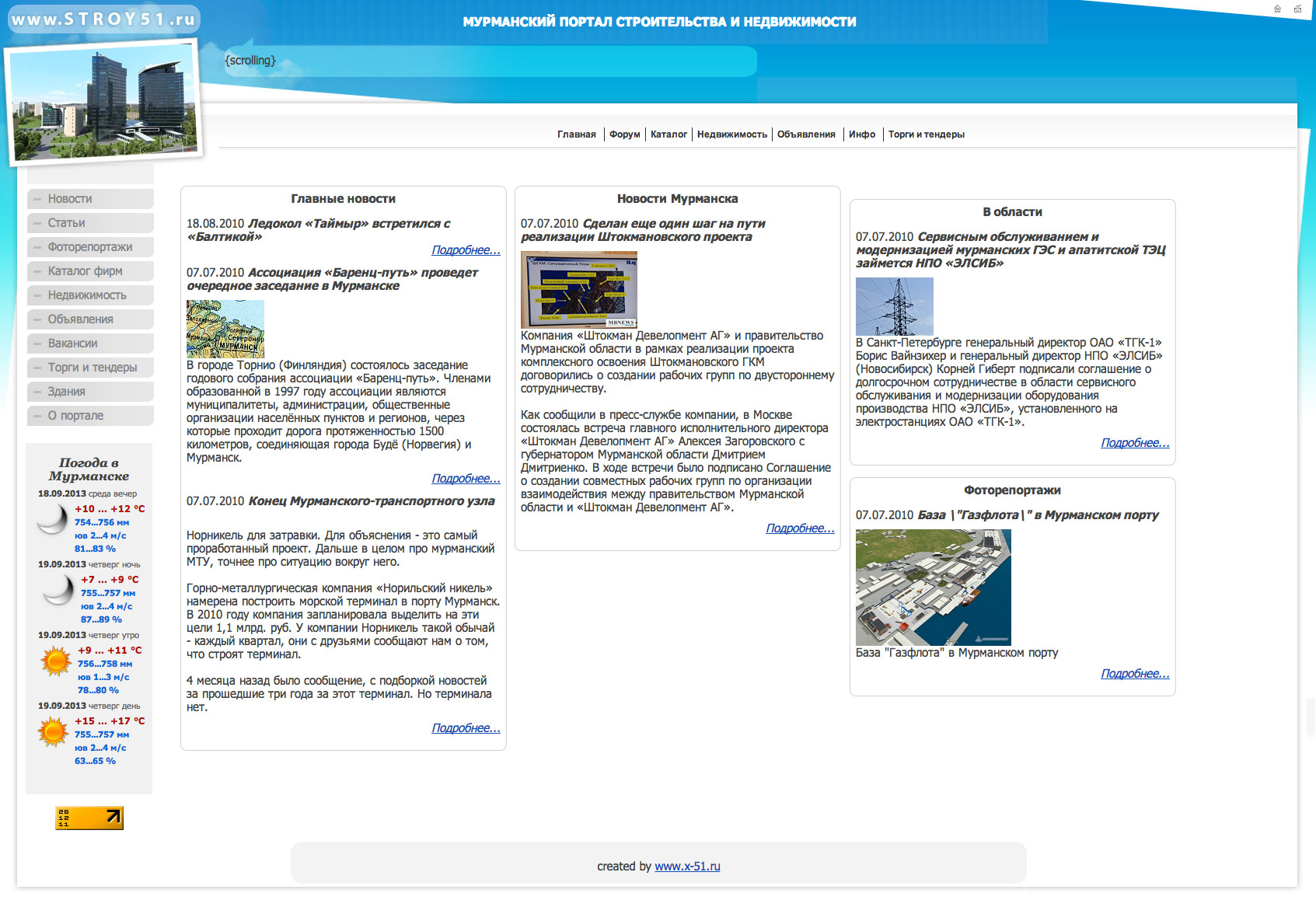The width and height of the screenshot is (1316, 900).
Task: Click the sun icon for Thursday morning
Action: [56, 661]
